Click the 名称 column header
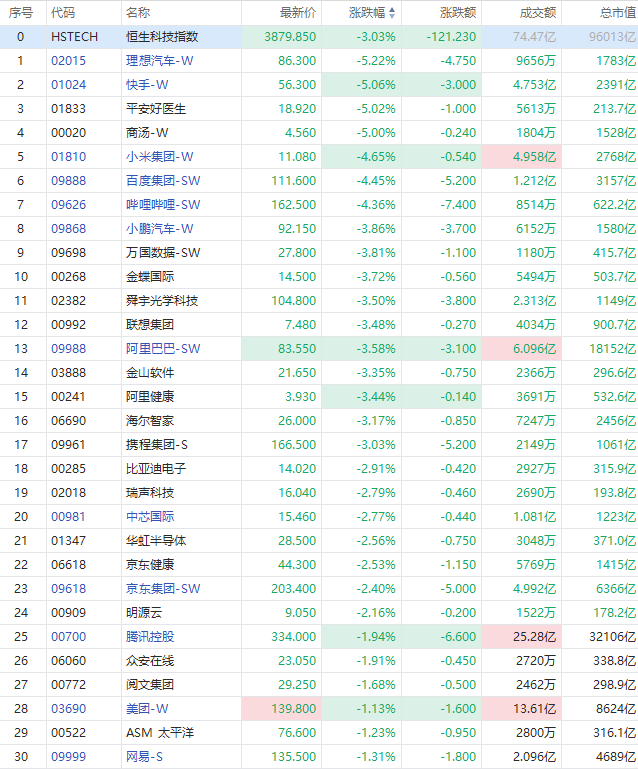Image resolution: width=638 pixels, height=769 pixels. 138,13
